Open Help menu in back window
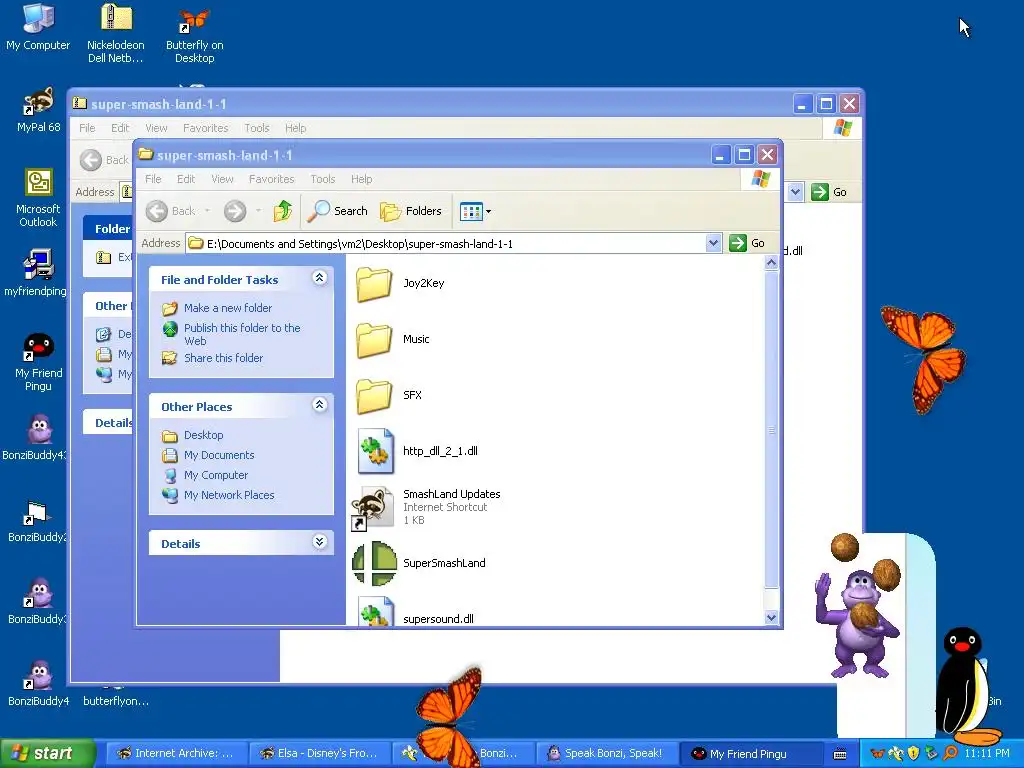Image resolution: width=1024 pixels, height=768 pixels. (x=295, y=128)
